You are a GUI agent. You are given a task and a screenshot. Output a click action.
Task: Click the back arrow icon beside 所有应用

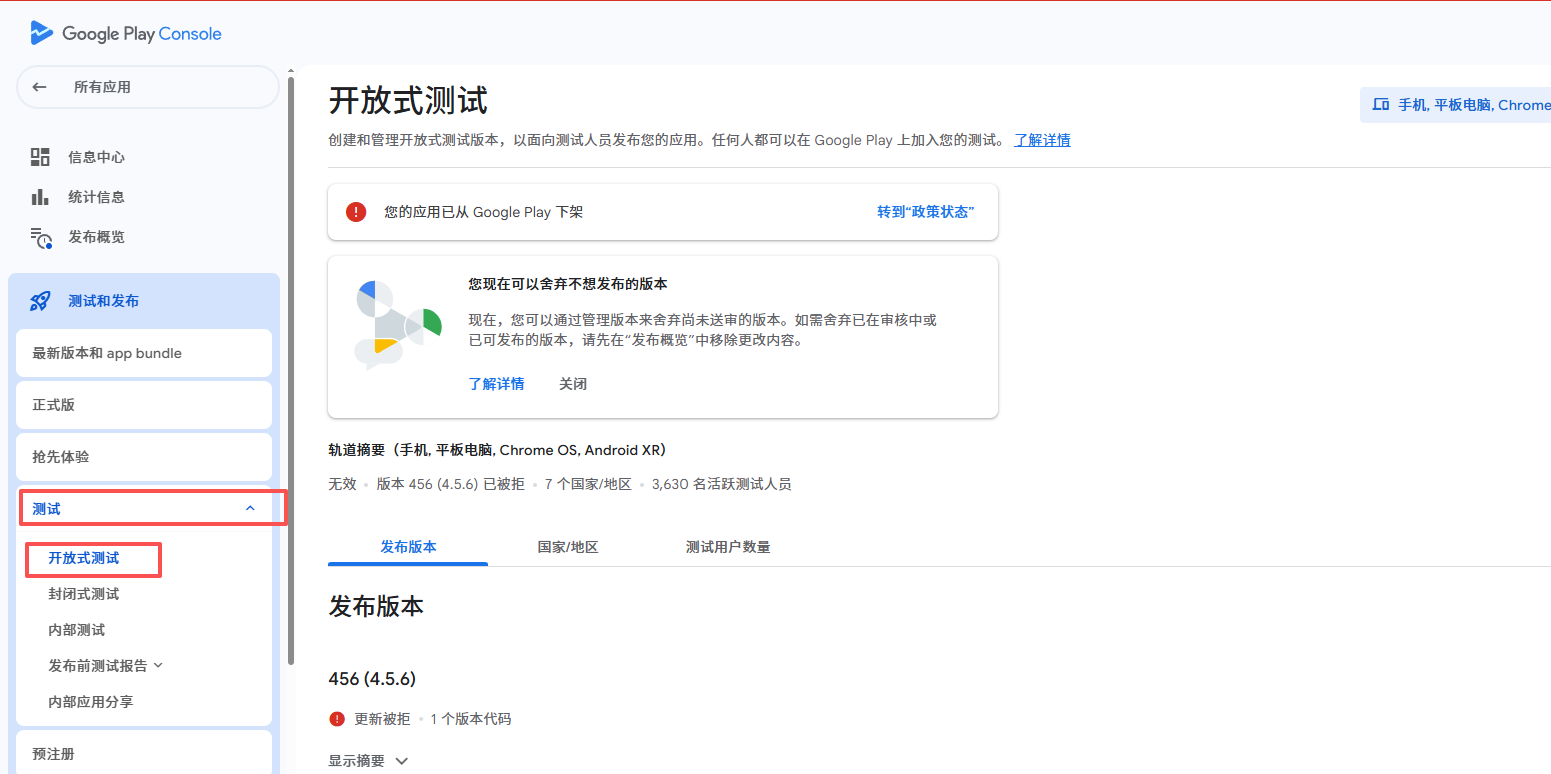pyautogui.click(x=39, y=87)
